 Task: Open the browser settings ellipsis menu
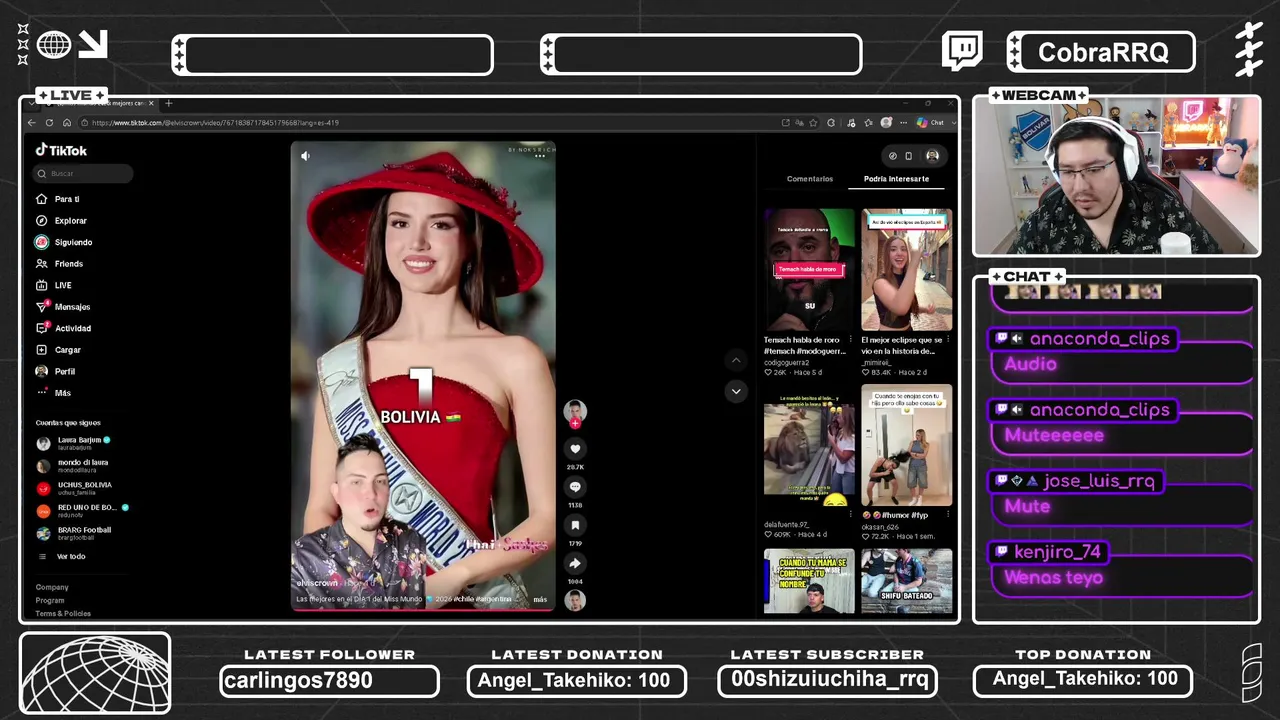[x=903, y=123]
